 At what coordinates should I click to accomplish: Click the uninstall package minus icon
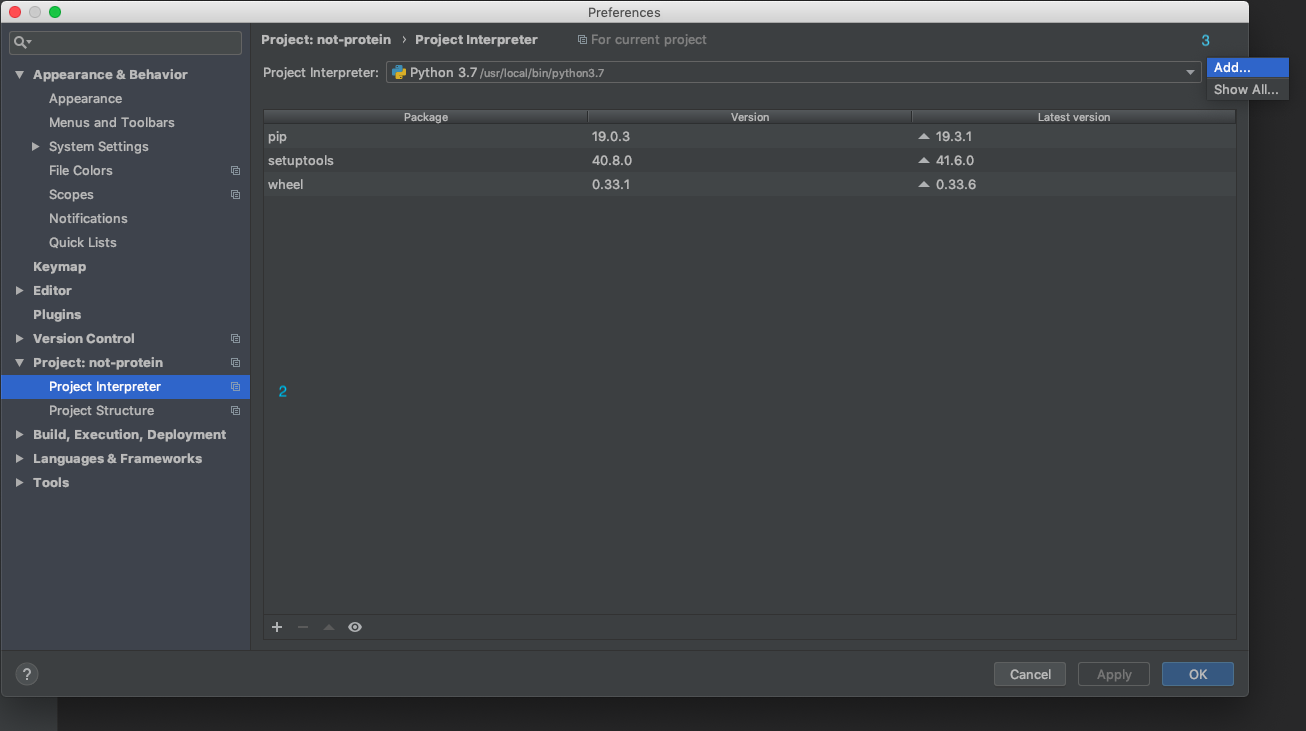tap(303, 627)
